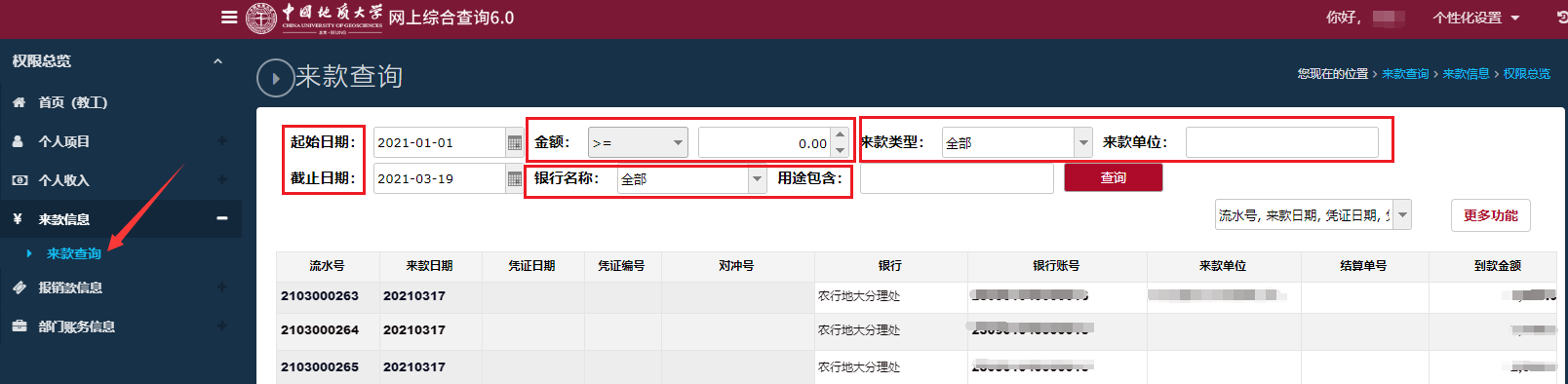Open the 个性化设置 dropdown
This screenshot has width=1568, height=384.
[1476, 18]
